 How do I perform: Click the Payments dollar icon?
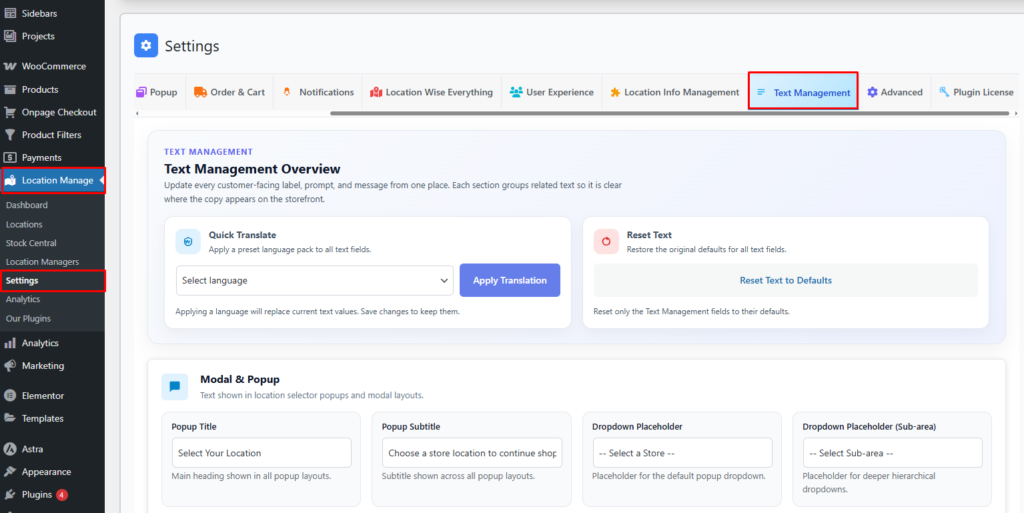point(10,157)
